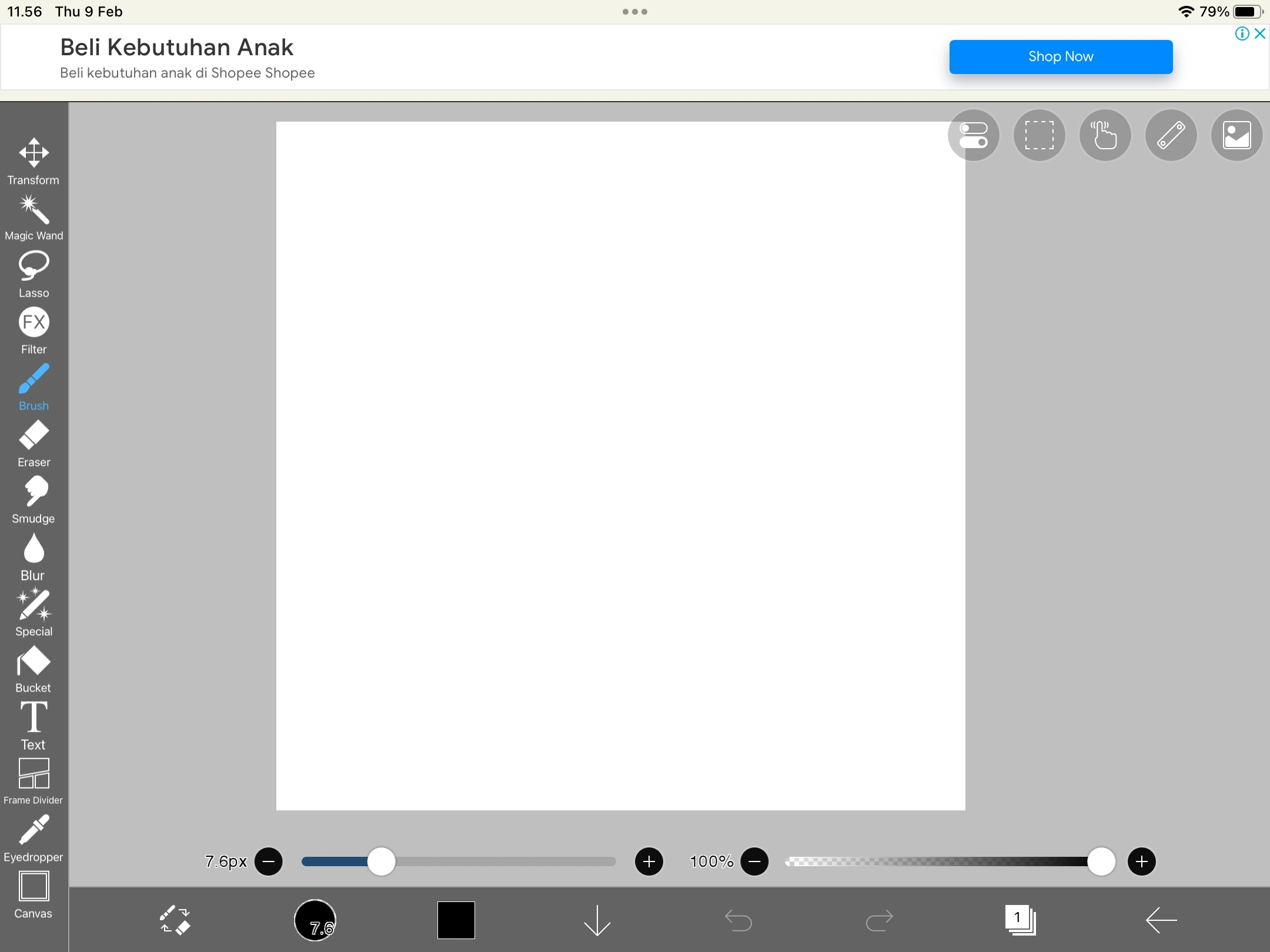Select the Text tool

[x=34, y=725]
